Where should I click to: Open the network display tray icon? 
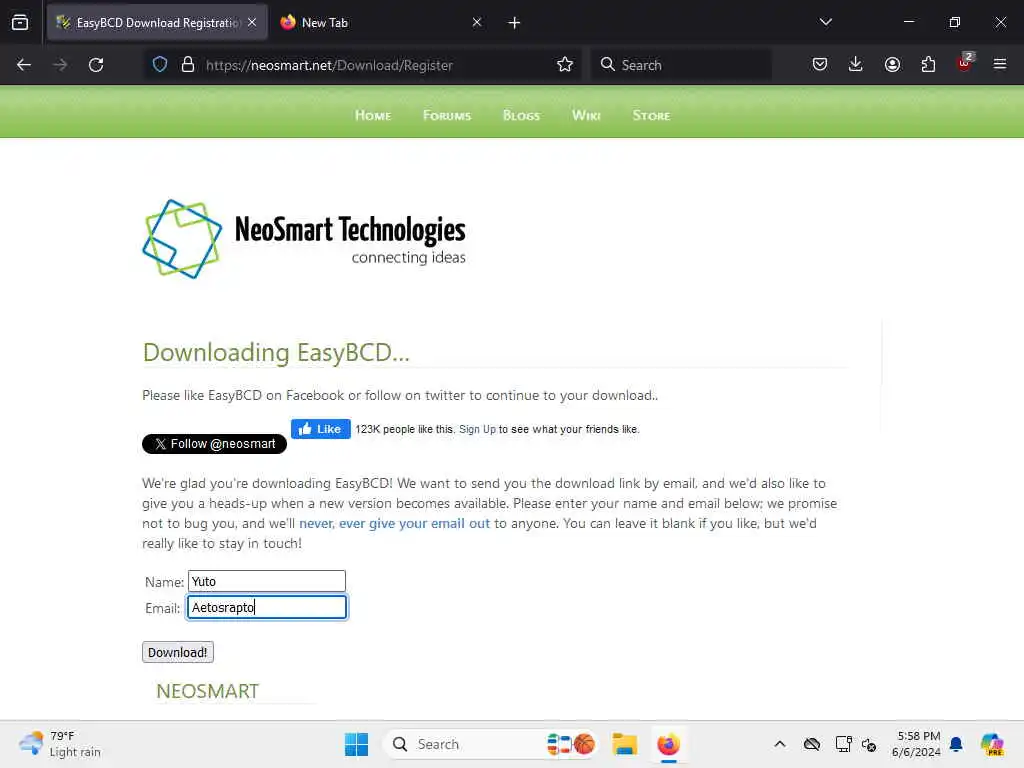coord(843,744)
